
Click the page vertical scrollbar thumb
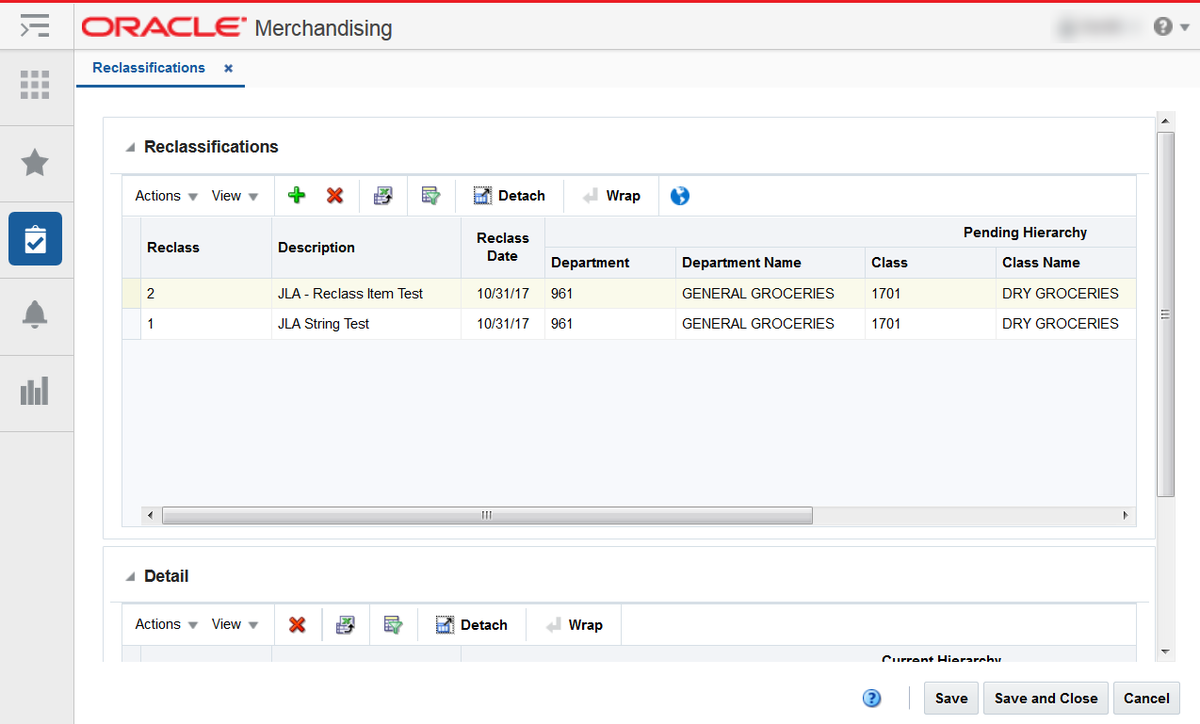1165,313
